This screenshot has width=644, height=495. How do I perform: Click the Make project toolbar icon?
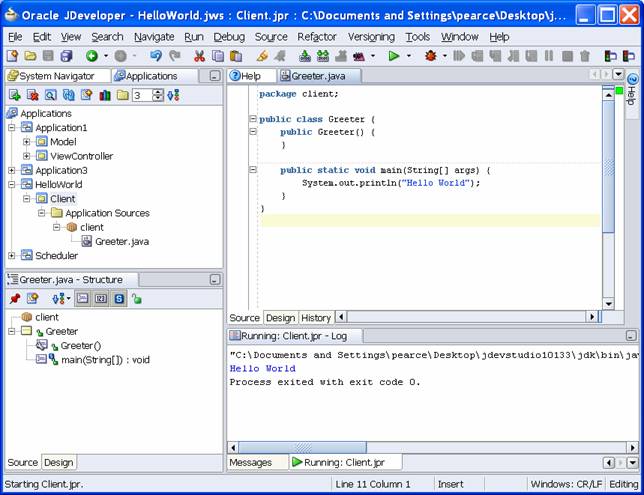tap(305, 55)
